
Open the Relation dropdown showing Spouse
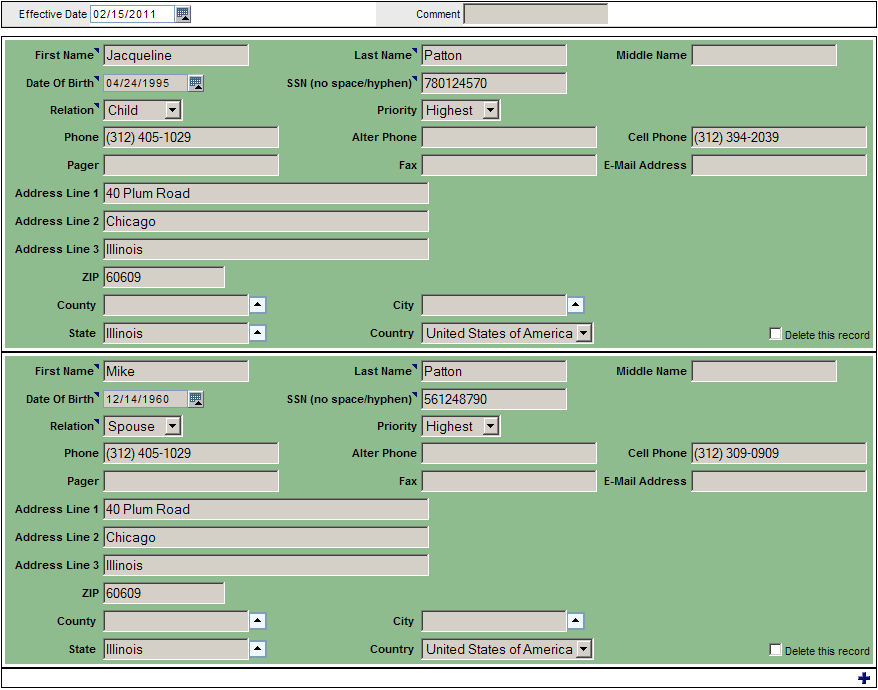coord(143,426)
